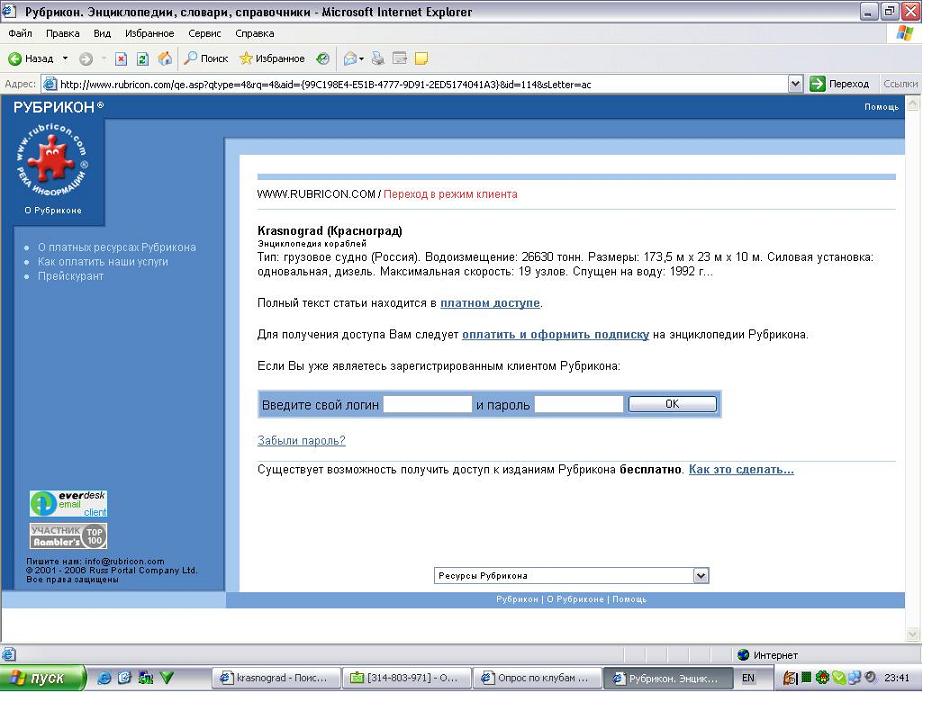The height and width of the screenshot is (711, 941).
Task: Click the Ссылки links toolbar label
Action: click(900, 84)
